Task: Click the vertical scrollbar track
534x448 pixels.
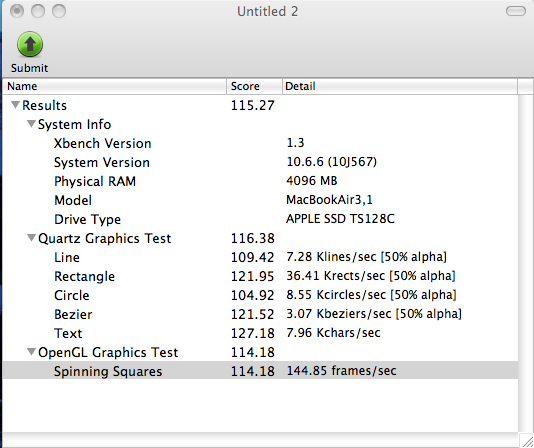Action: click(x=526, y=263)
